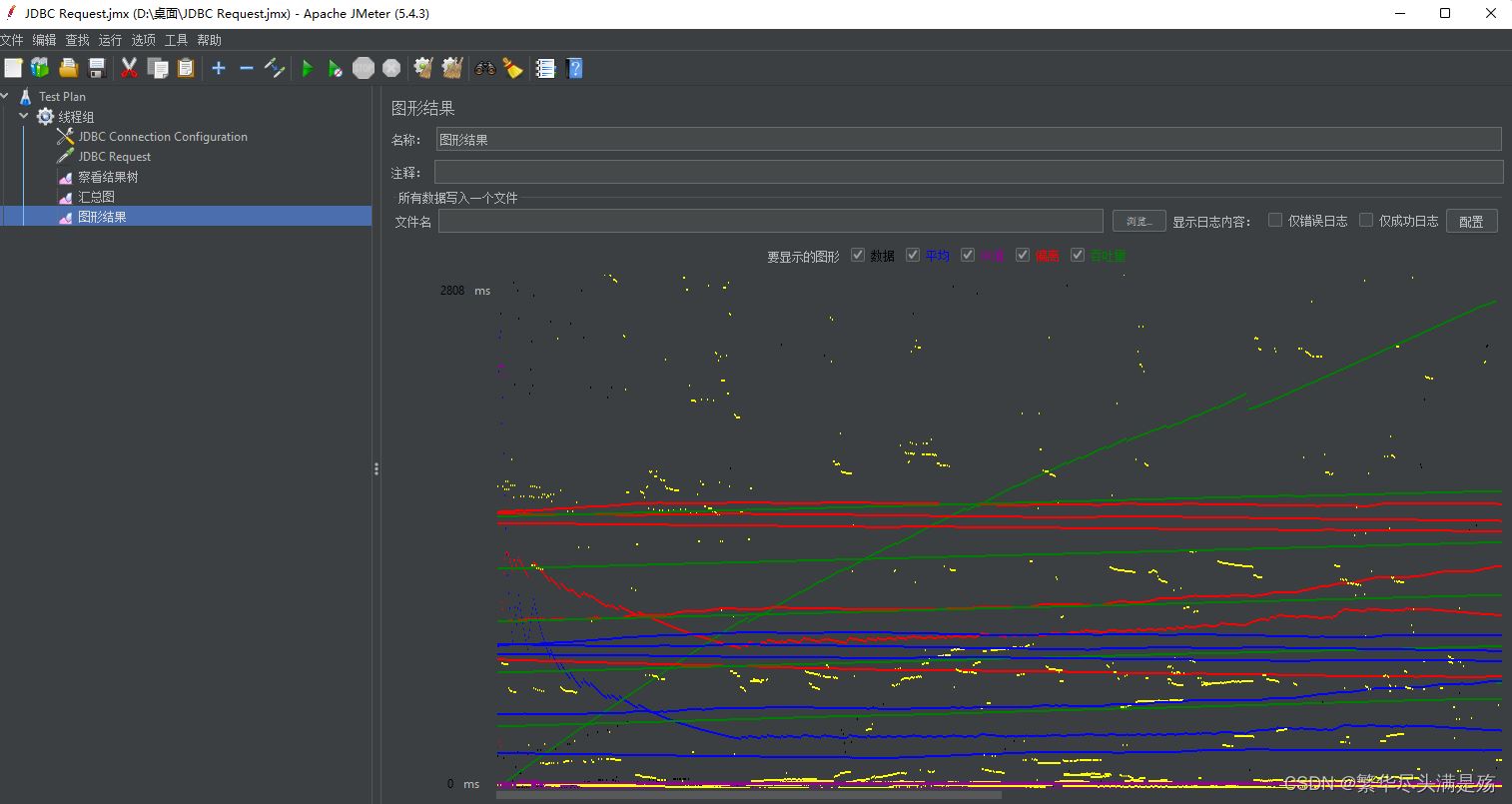Enable the 仅错误日志 checkbox

click(1275, 220)
